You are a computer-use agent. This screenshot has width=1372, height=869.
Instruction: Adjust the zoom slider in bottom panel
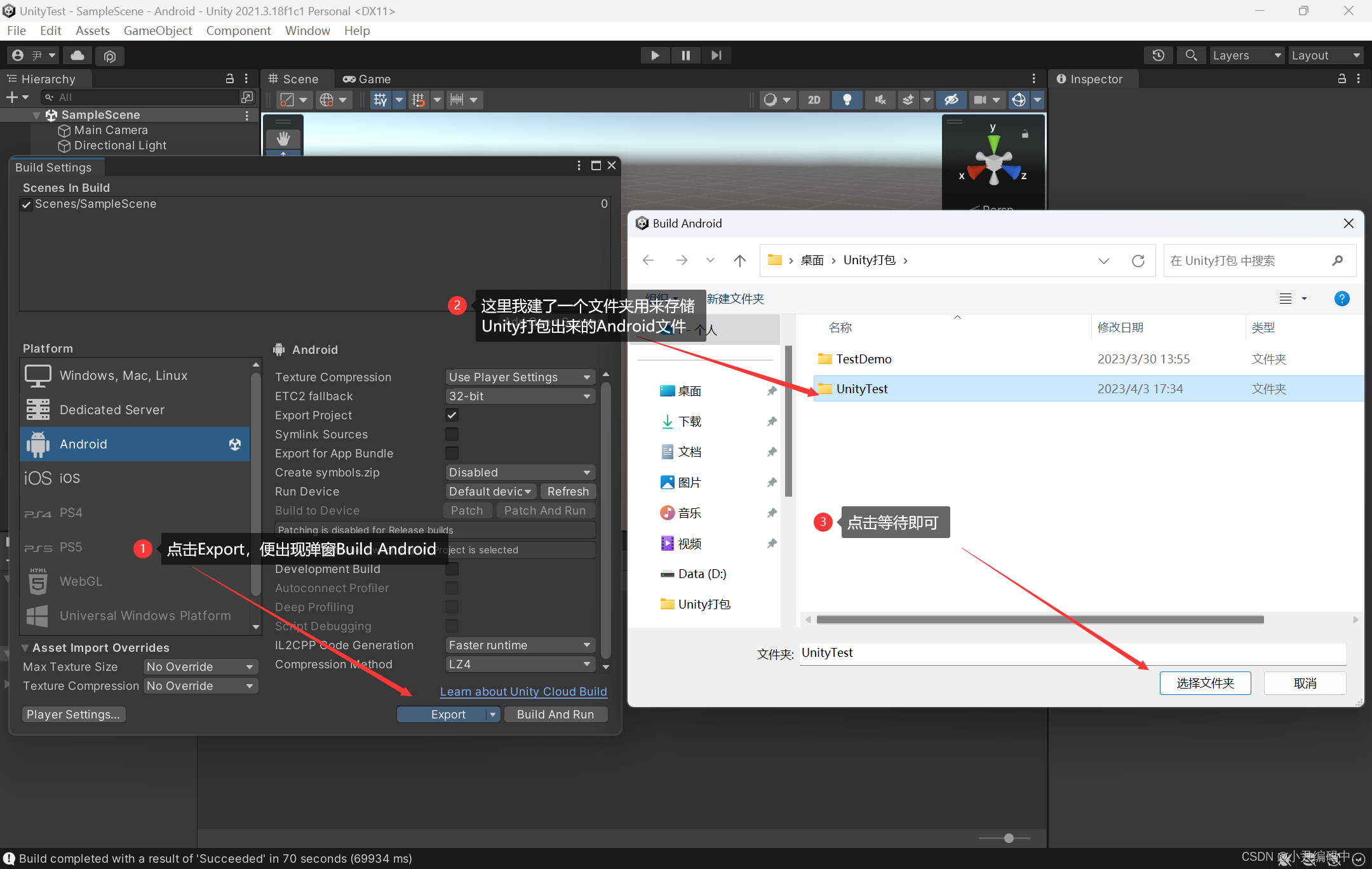point(1008,839)
